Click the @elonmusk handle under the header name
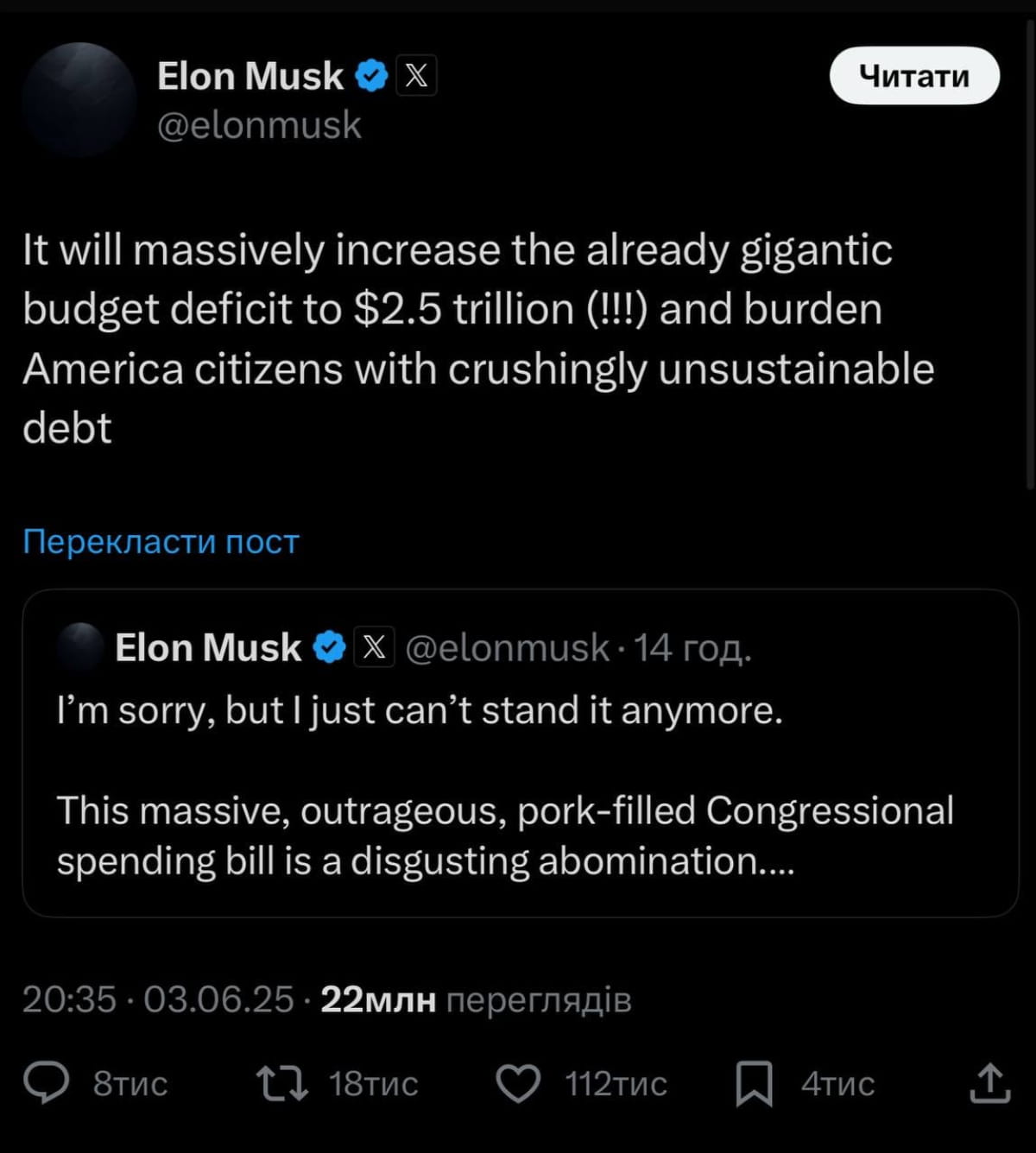This screenshot has width=1036, height=1153. click(259, 125)
